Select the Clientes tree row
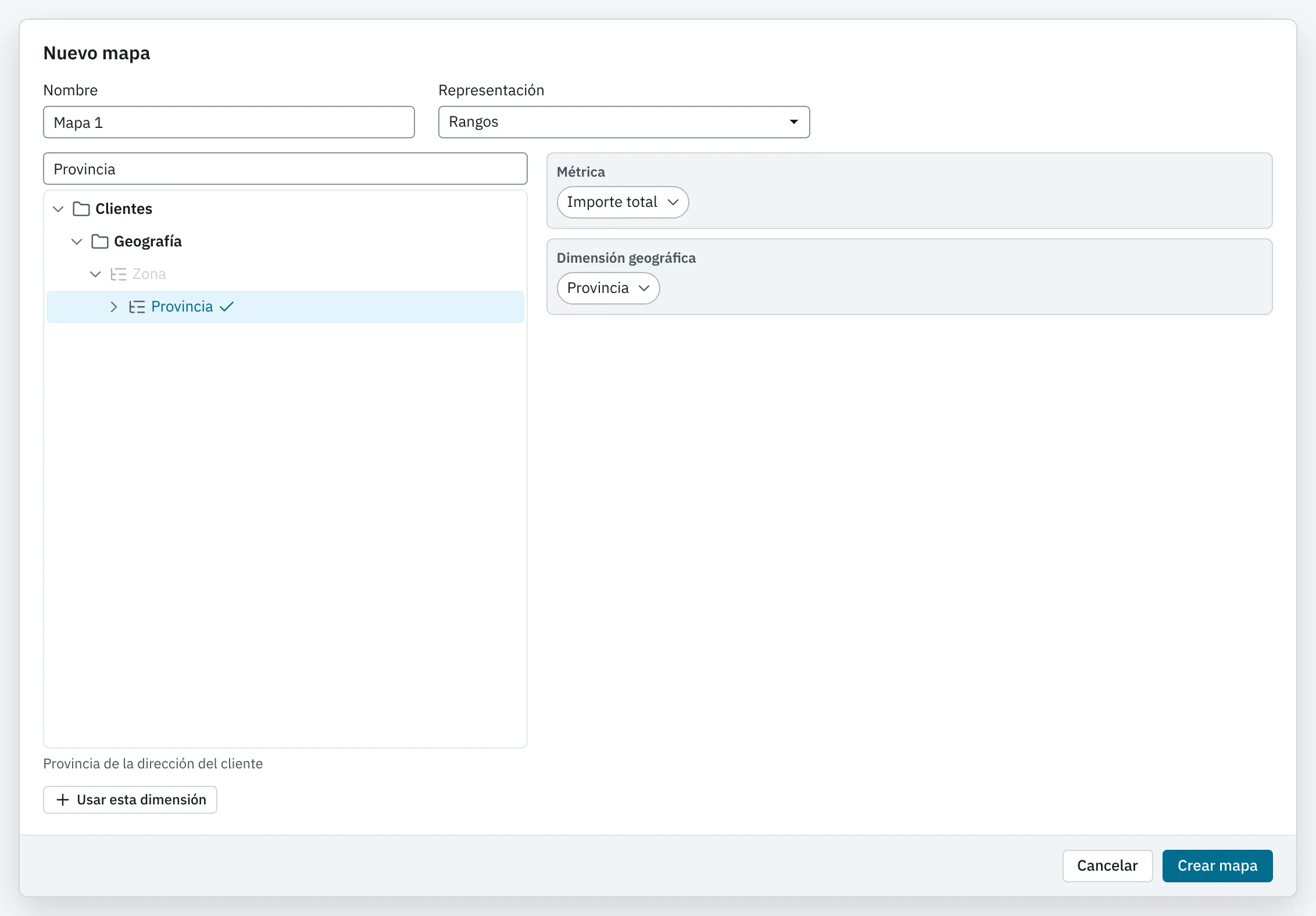 click(x=285, y=209)
